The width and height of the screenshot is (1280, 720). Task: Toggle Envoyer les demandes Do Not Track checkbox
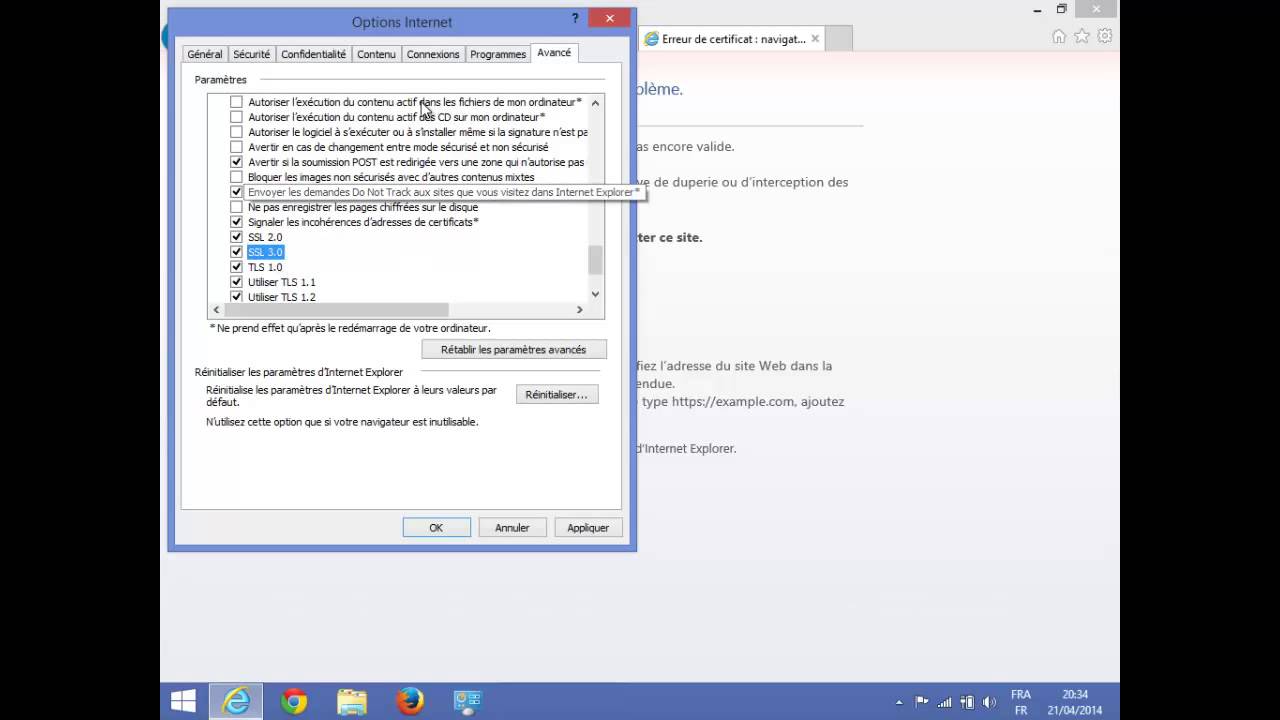[237, 192]
